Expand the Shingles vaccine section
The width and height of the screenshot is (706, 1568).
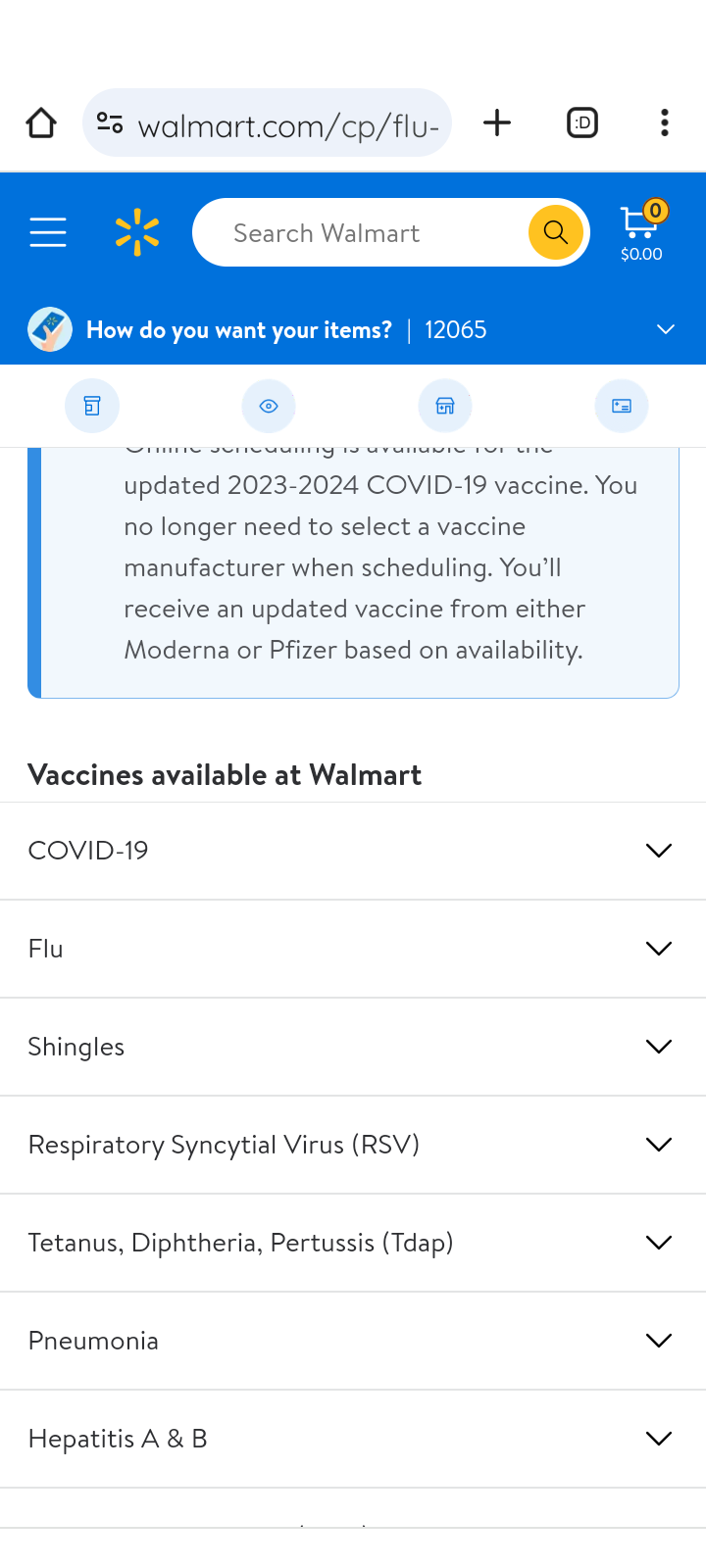click(353, 1047)
